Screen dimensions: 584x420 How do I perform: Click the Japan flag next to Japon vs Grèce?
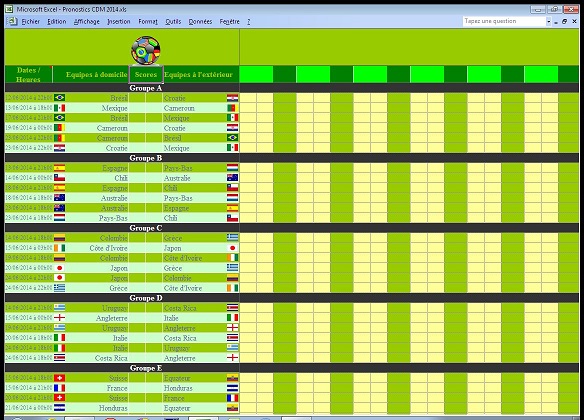click(60, 268)
